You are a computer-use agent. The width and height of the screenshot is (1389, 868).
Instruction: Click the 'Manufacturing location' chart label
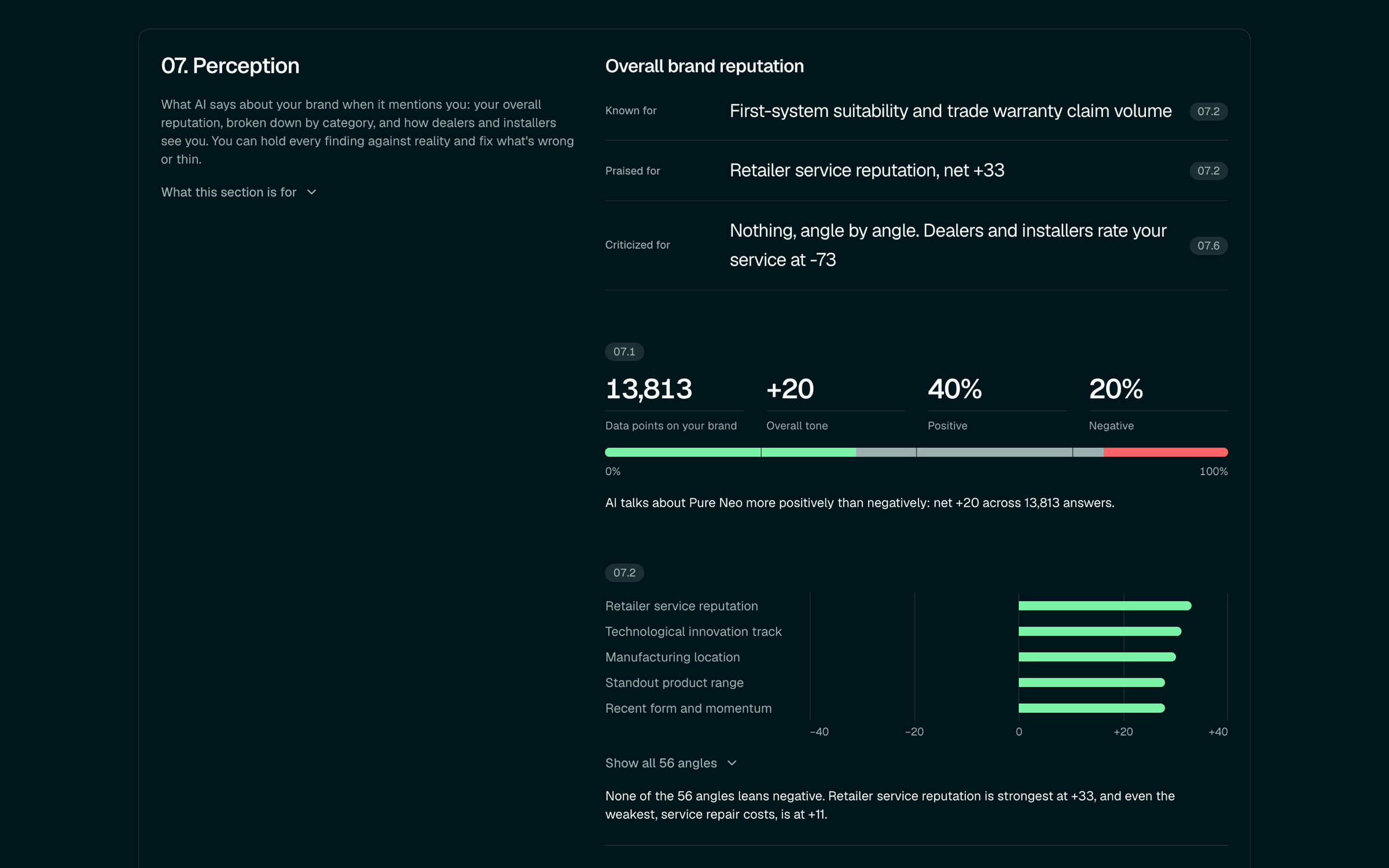coord(673,657)
